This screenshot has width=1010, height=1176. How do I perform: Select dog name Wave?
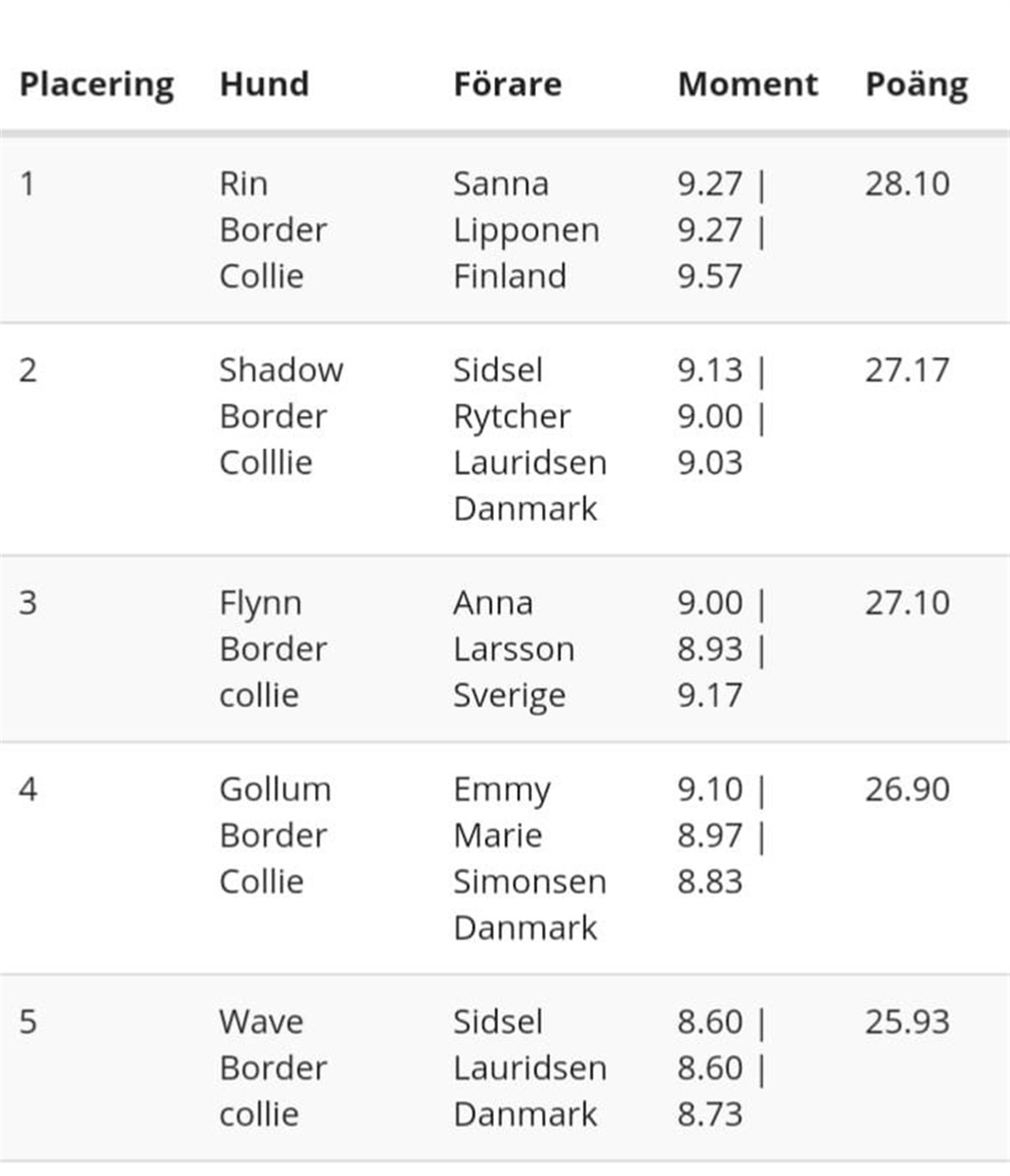(261, 1021)
